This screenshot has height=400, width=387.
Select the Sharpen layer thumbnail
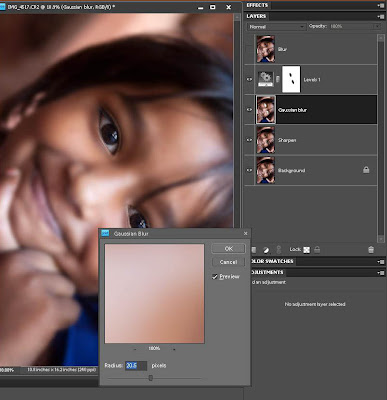266,140
